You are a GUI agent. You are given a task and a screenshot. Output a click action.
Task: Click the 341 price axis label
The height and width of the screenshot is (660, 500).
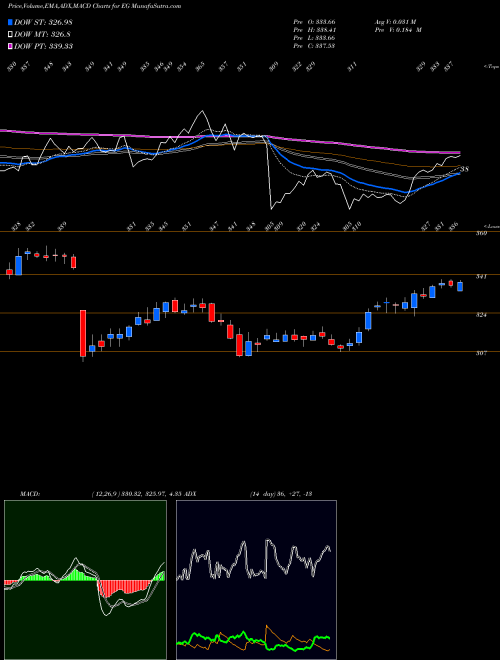[x=481, y=277]
